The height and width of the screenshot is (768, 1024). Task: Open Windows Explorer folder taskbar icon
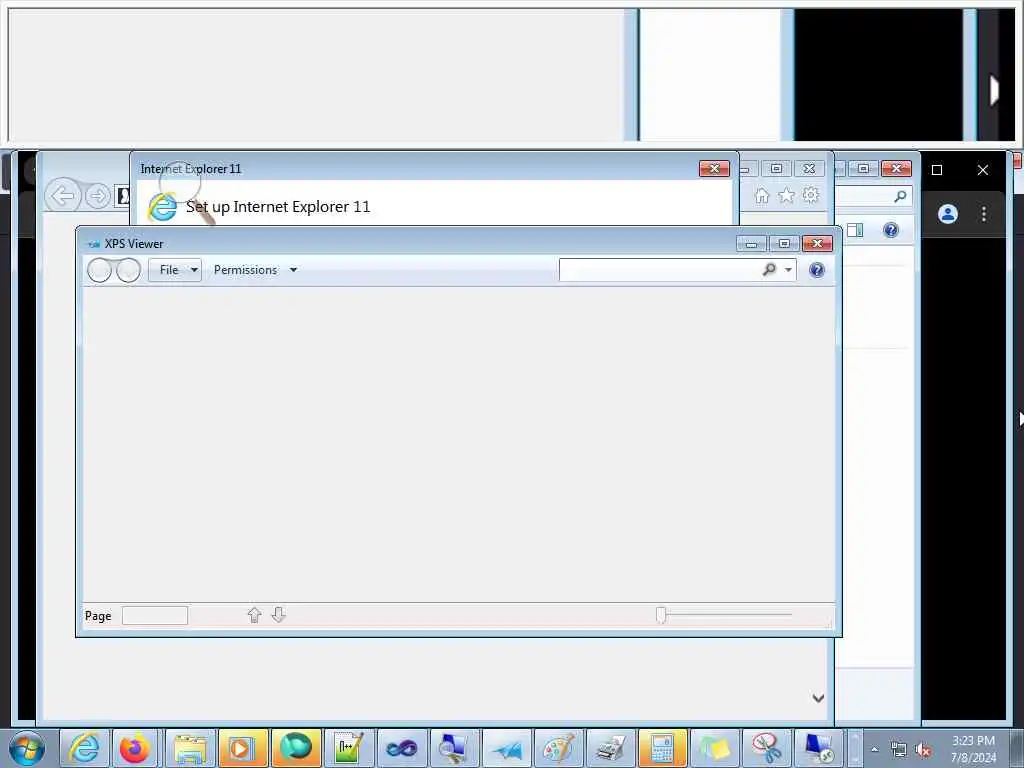pyautogui.click(x=190, y=748)
